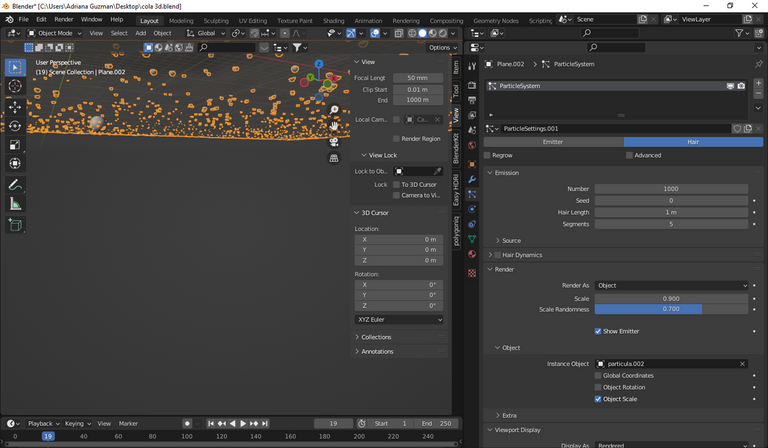Open the Global transform orientation dropdown
This screenshot has width=768, height=448.
coord(206,33)
